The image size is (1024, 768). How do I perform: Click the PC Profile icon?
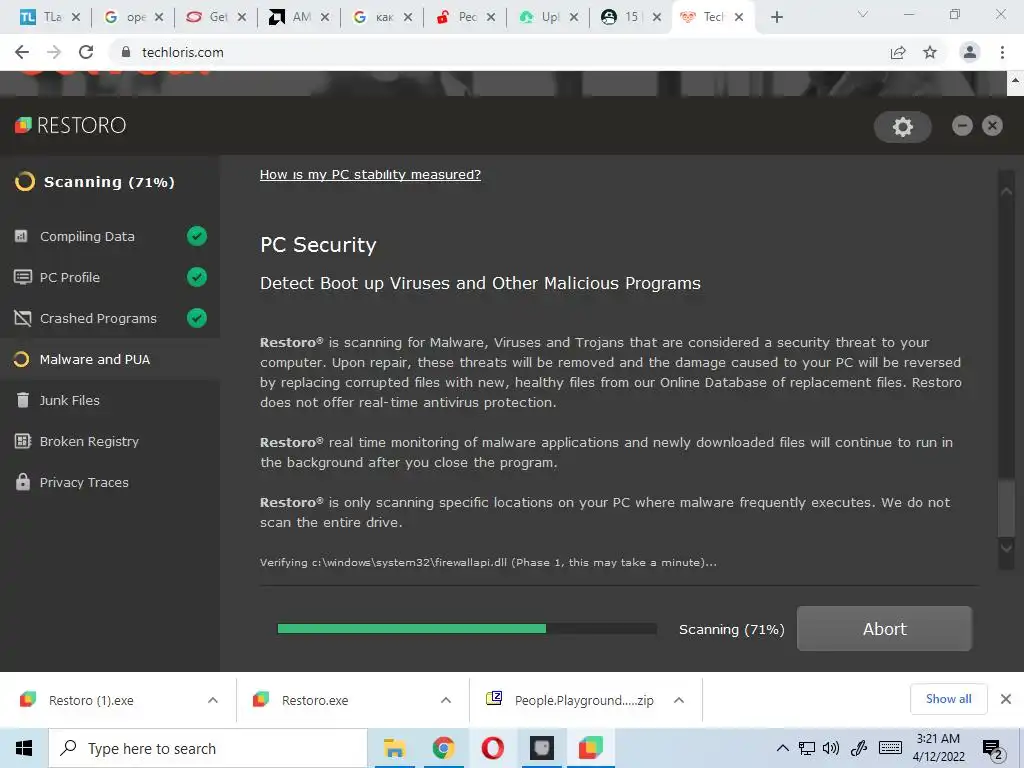pyautogui.click(x=22, y=277)
